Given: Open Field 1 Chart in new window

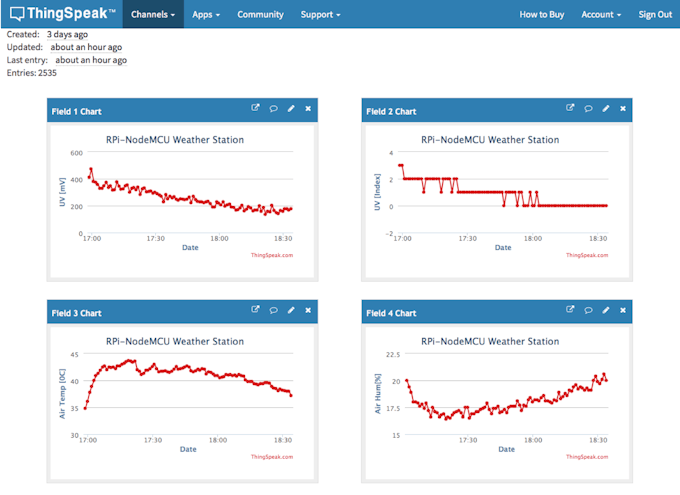Looking at the screenshot, I should point(255,108).
